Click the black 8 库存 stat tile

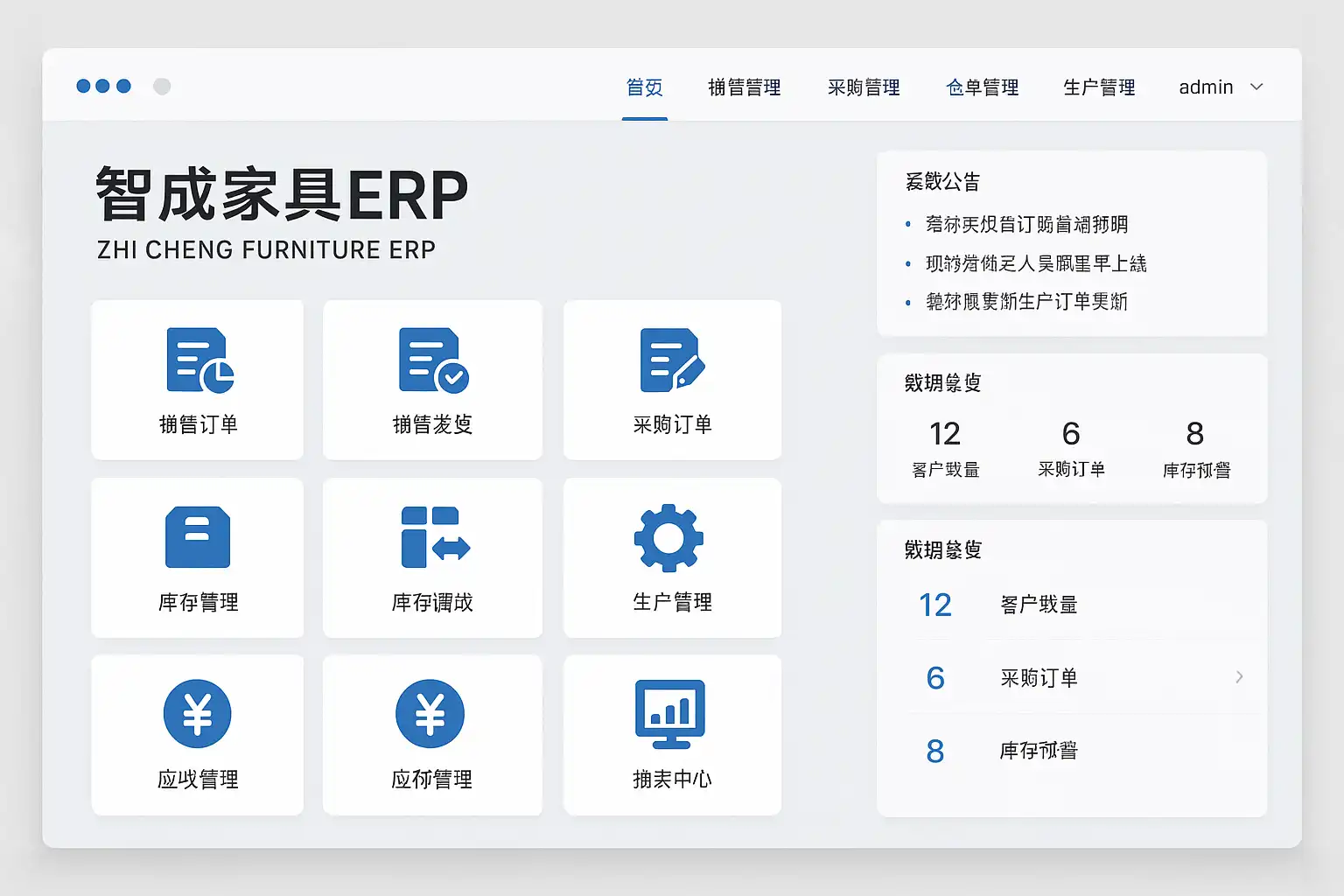click(1195, 448)
